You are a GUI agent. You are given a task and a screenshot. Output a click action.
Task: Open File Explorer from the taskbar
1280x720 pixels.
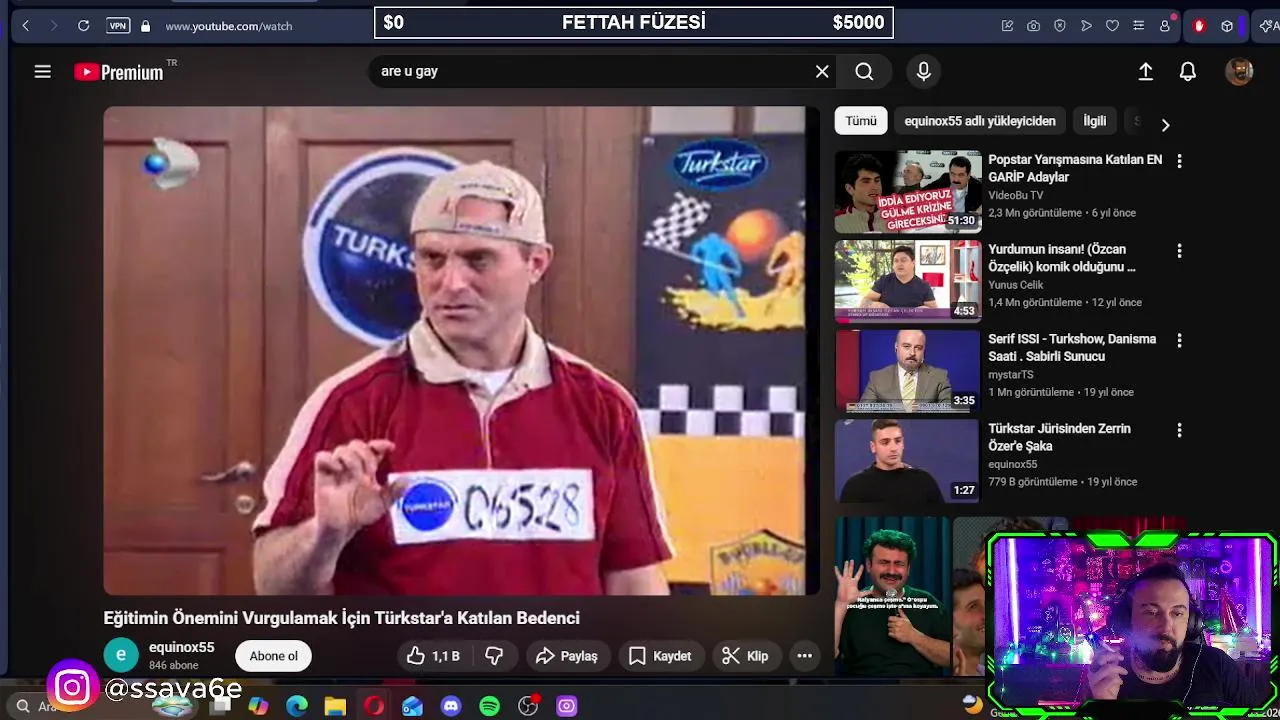[335, 706]
